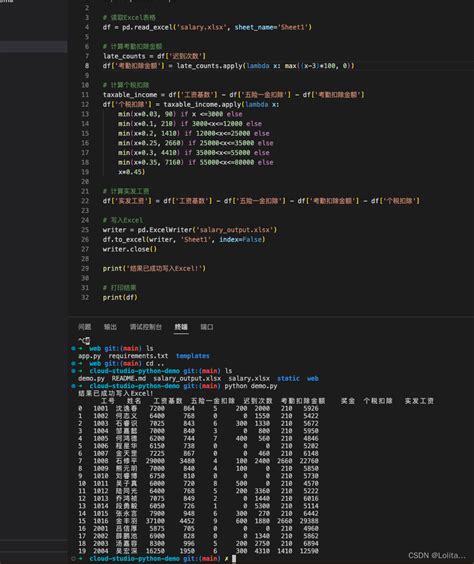Click the gutter at line number 22

(x=85, y=201)
